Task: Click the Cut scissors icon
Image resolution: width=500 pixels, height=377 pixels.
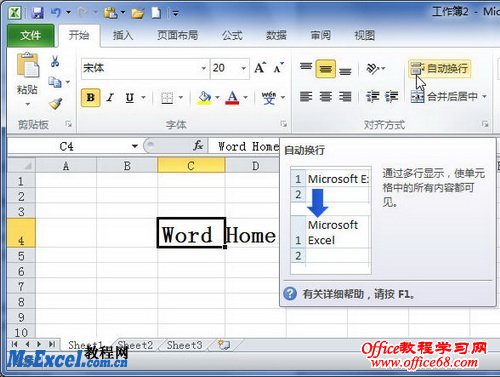Action: click(x=55, y=61)
